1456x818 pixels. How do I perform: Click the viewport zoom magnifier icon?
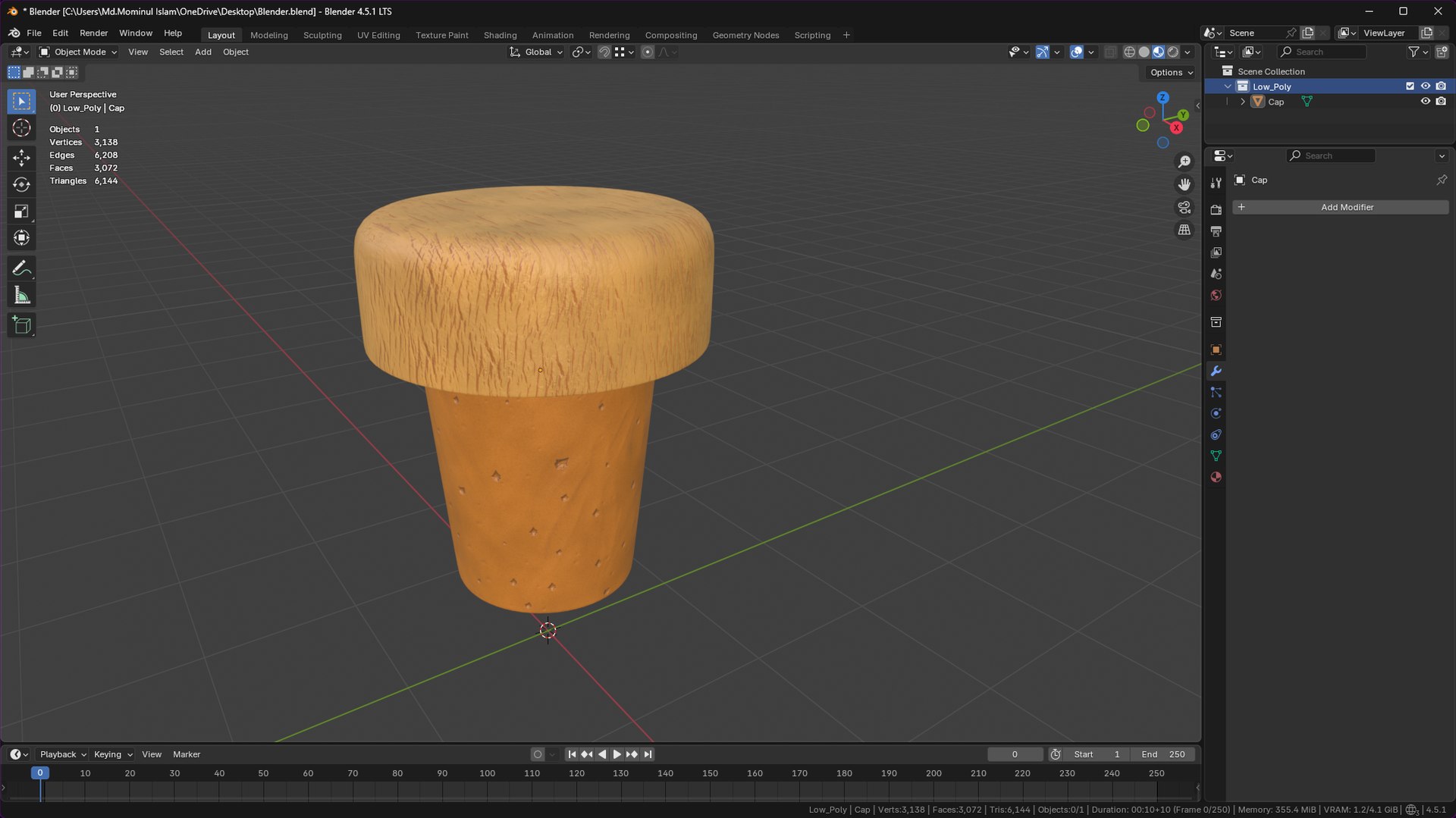click(1184, 161)
